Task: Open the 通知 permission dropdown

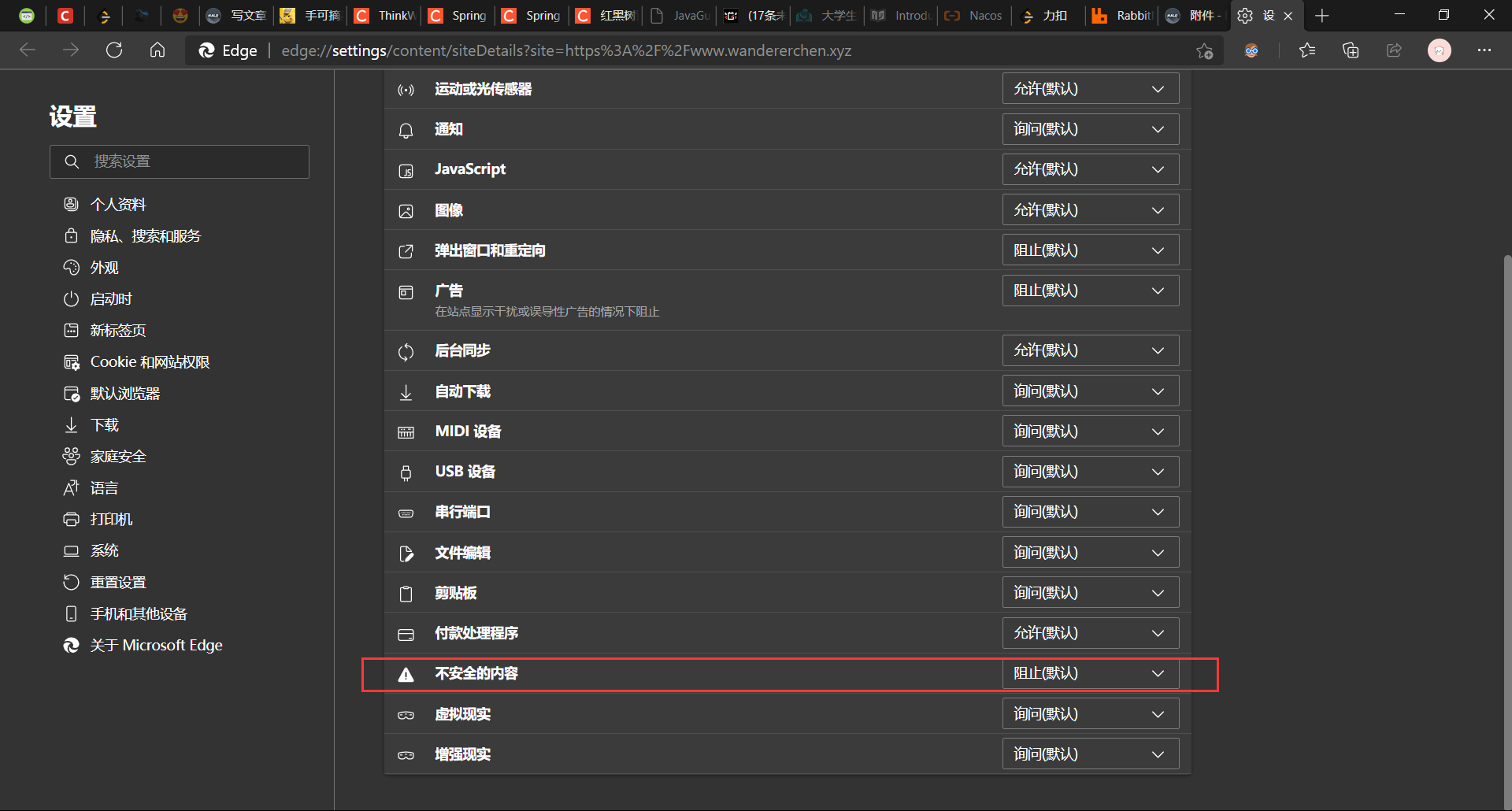Action: pyautogui.click(x=1090, y=129)
